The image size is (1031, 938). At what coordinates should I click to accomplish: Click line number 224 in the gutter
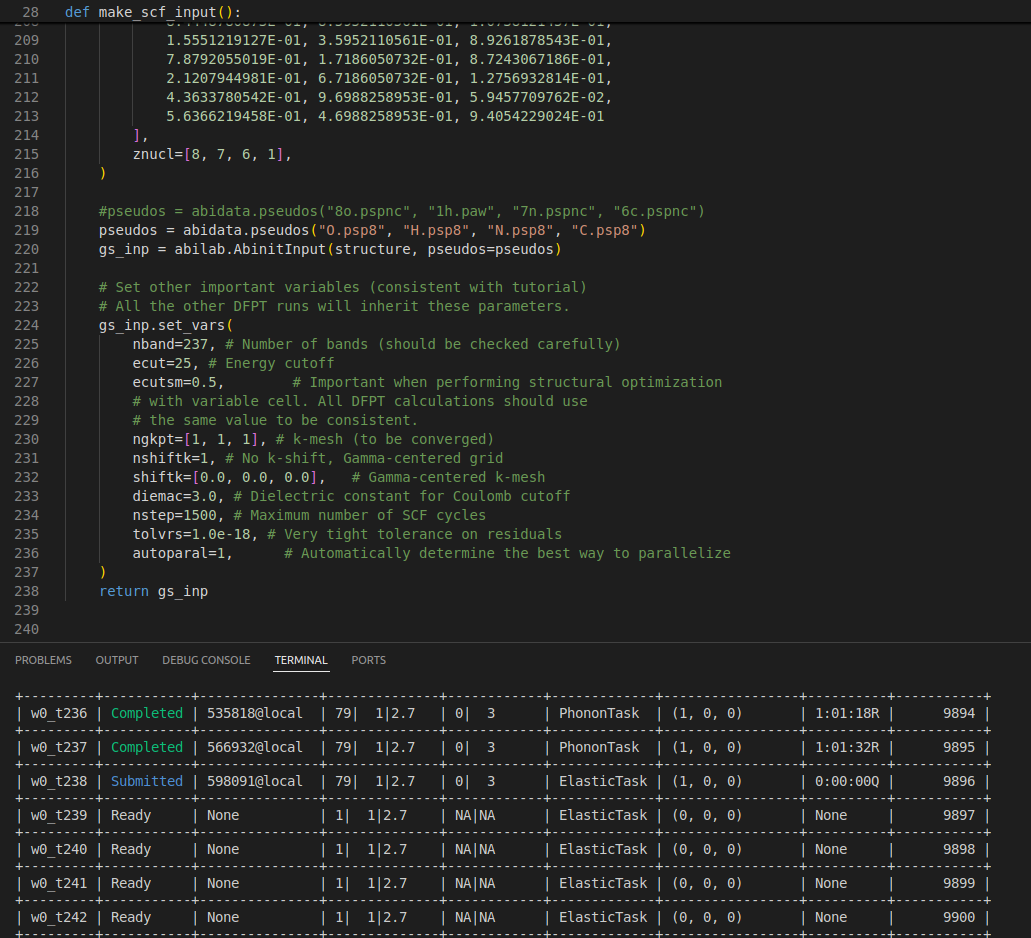click(x=27, y=325)
